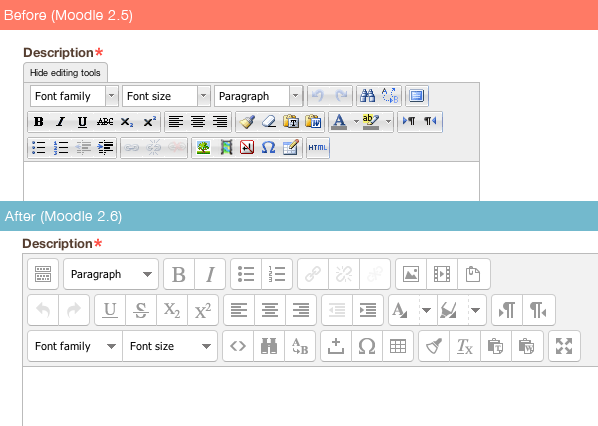Toggle fullscreen icon in Moodle 2.5 toolbar
The image size is (598, 426).
416,96
